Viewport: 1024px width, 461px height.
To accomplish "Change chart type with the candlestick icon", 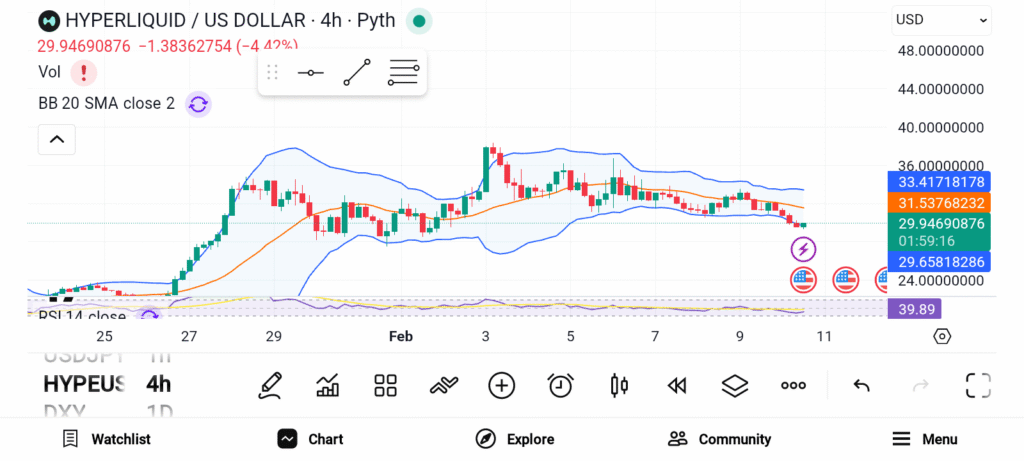I will tap(619, 386).
